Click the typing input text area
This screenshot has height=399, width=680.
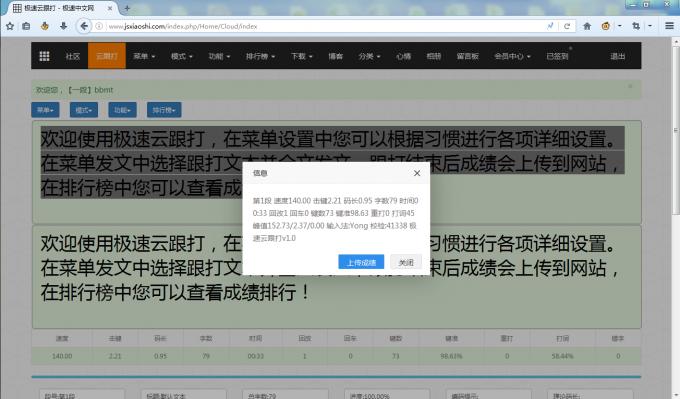click(337, 277)
